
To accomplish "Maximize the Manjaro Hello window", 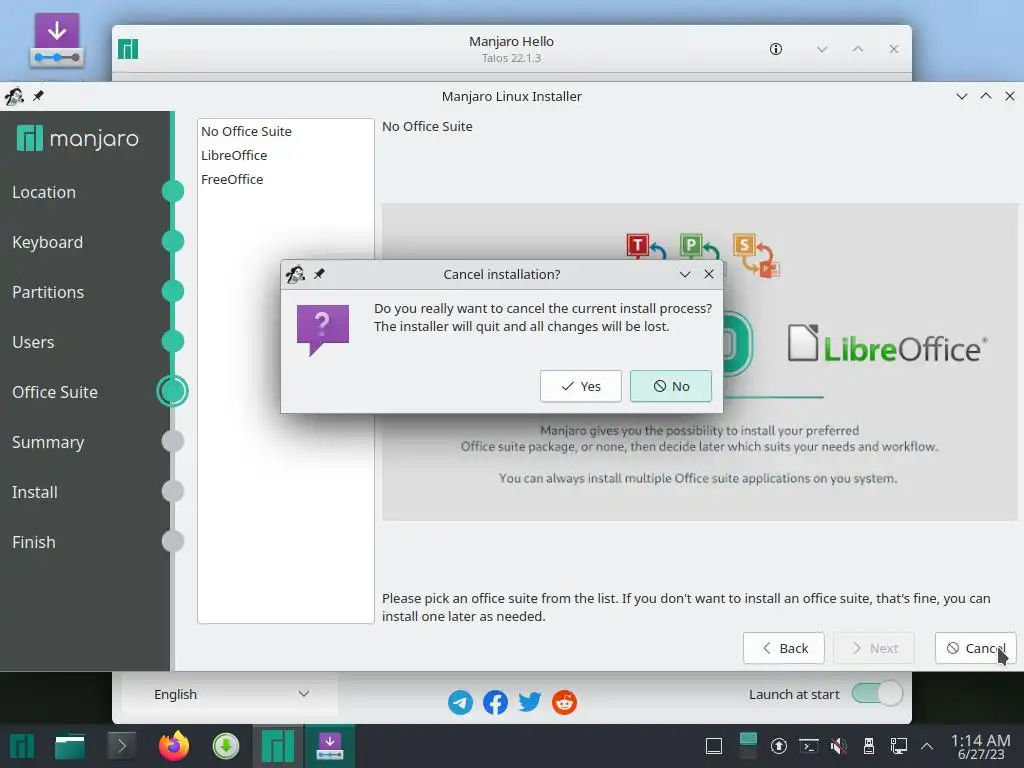I will (858, 49).
